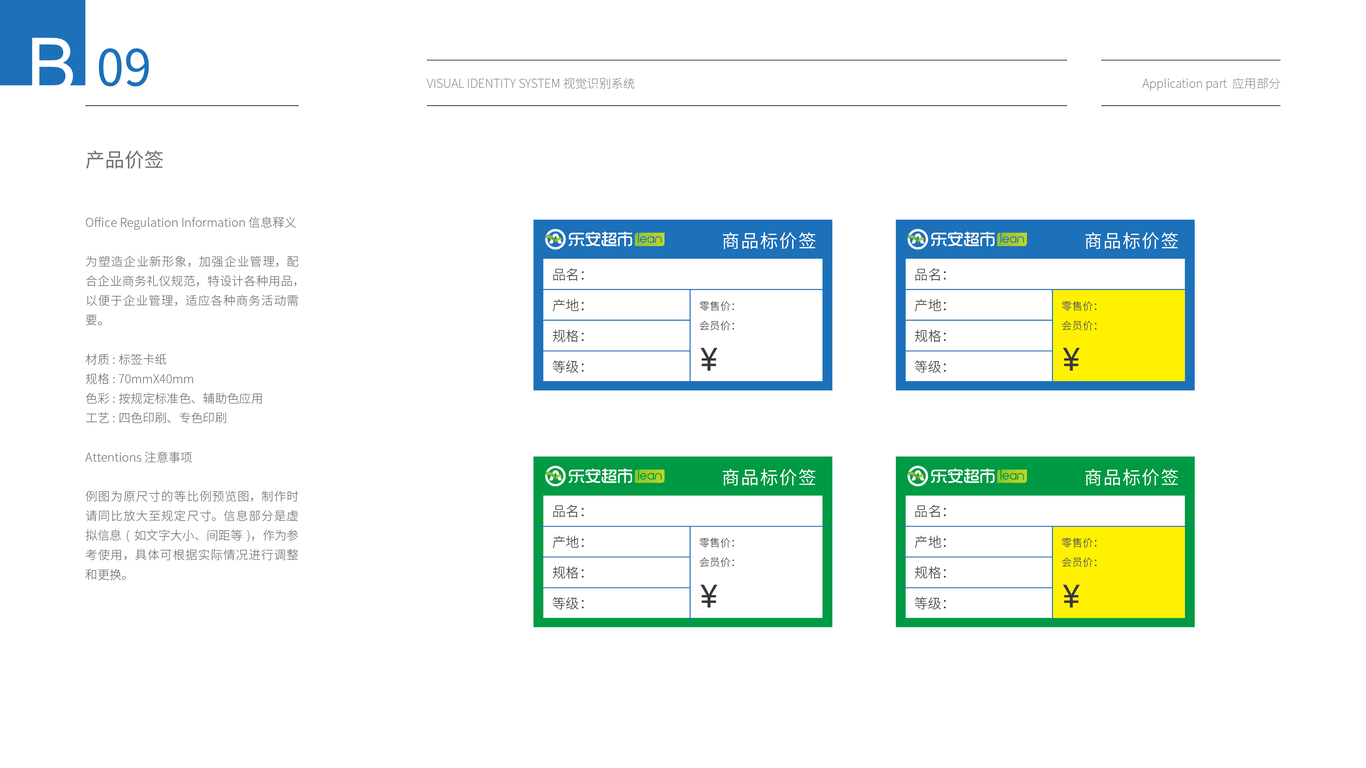
Task: Click 产地 field on blue tag with yellow price box
Action: point(979,305)
